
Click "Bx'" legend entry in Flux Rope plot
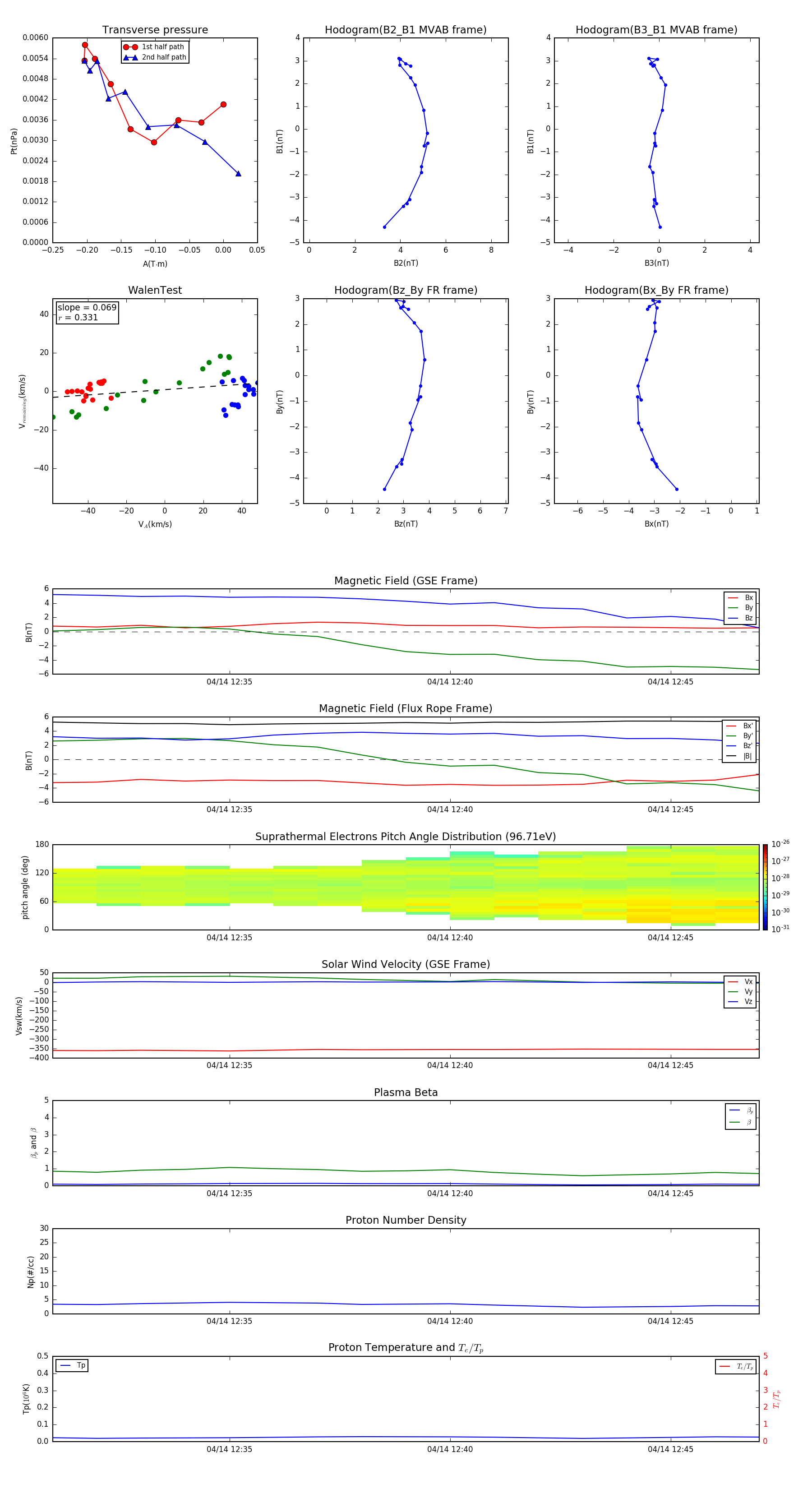[x=739, y=726]
